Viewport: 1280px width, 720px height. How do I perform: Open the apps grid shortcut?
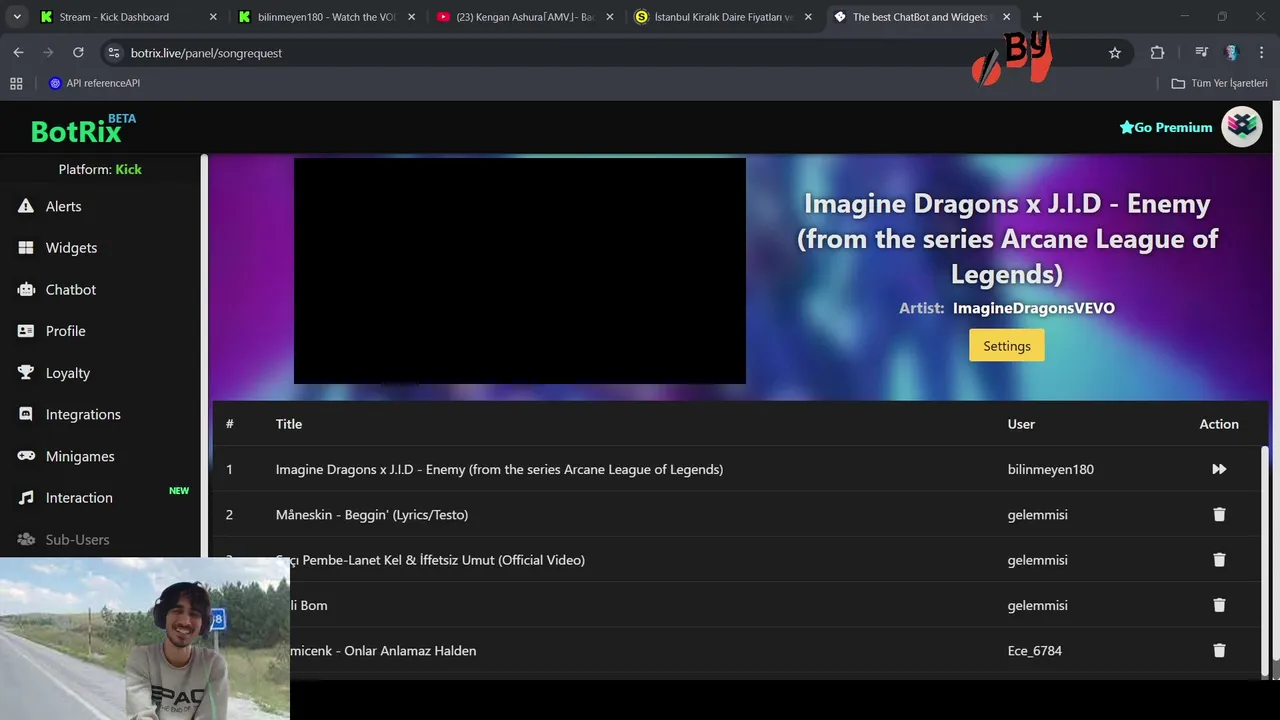click(16, 83)
